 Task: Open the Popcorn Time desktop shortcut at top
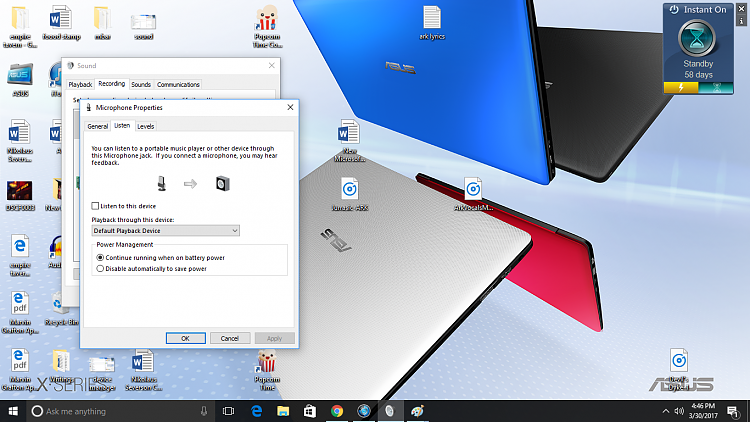coord(266,20)
